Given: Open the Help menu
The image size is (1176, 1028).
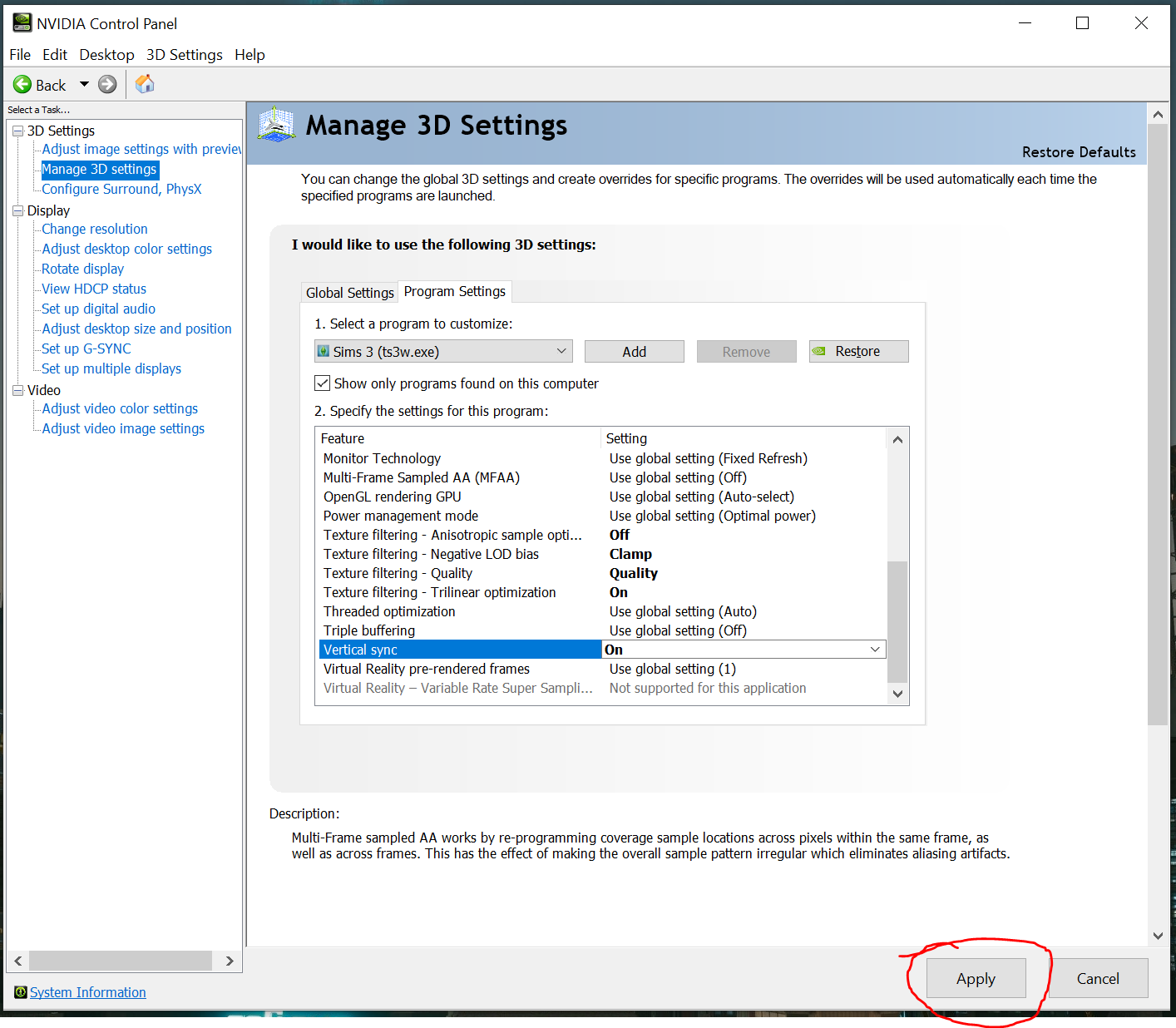Looking at the screenshot, I should (250, 55).
